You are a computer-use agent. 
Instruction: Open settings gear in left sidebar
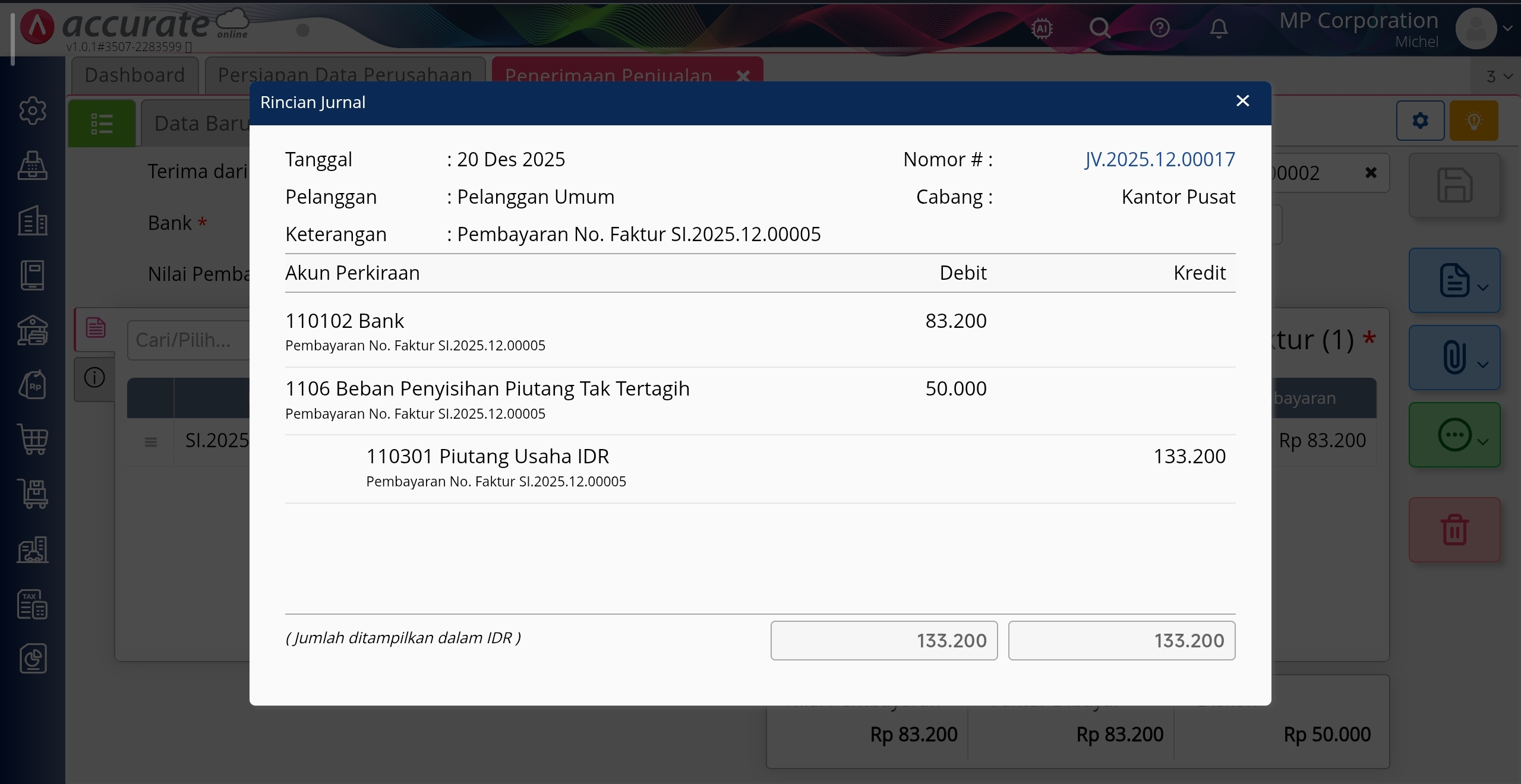click(33, 110)
